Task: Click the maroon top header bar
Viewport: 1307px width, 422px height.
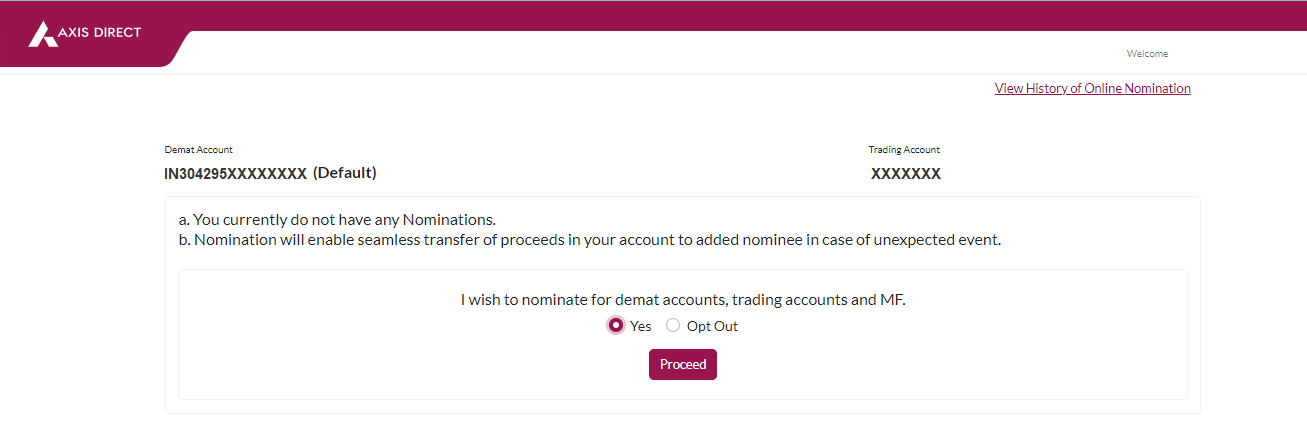Action: [x=653, y=16]
